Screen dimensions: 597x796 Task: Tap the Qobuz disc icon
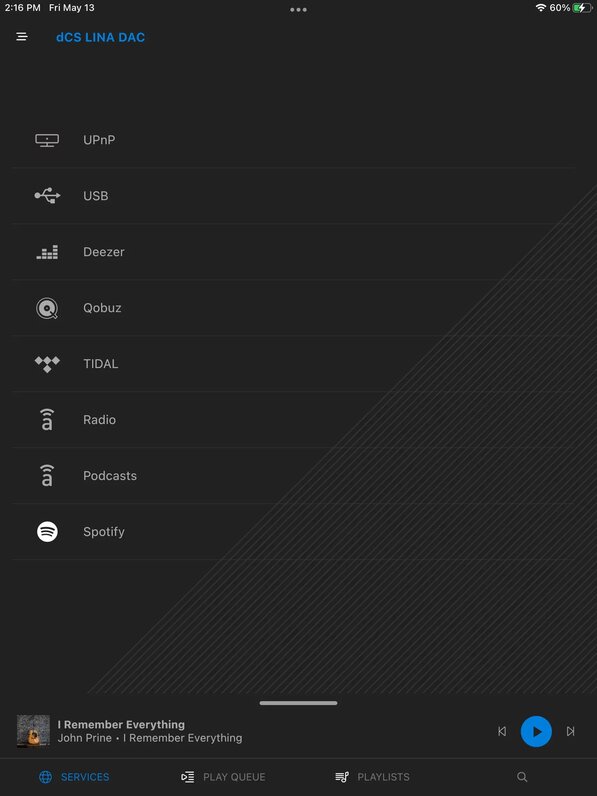point(47,308)
